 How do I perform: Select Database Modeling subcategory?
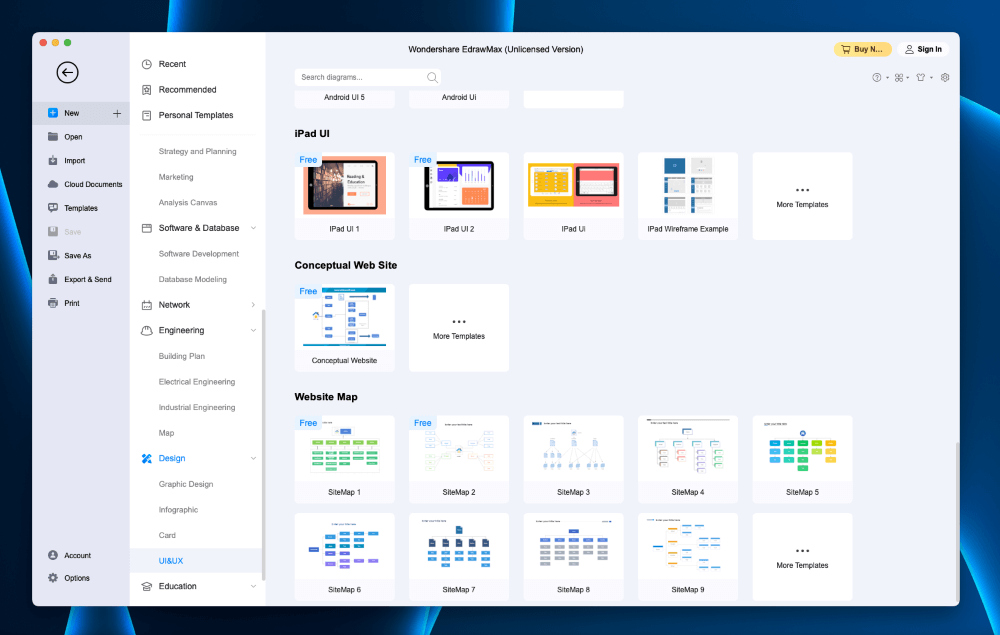(193, 279)
